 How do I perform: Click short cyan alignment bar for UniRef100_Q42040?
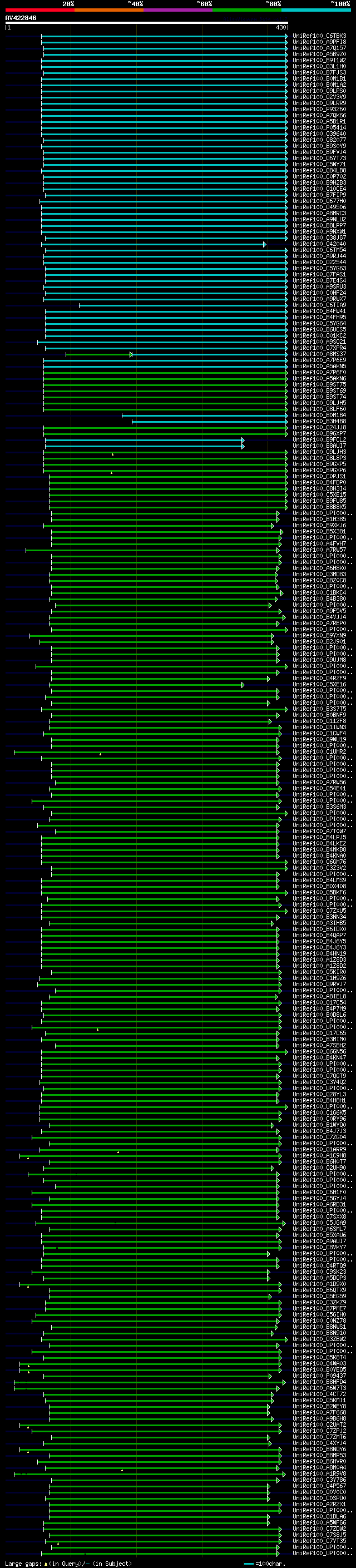pyautogui.click(x=155, y=244)
